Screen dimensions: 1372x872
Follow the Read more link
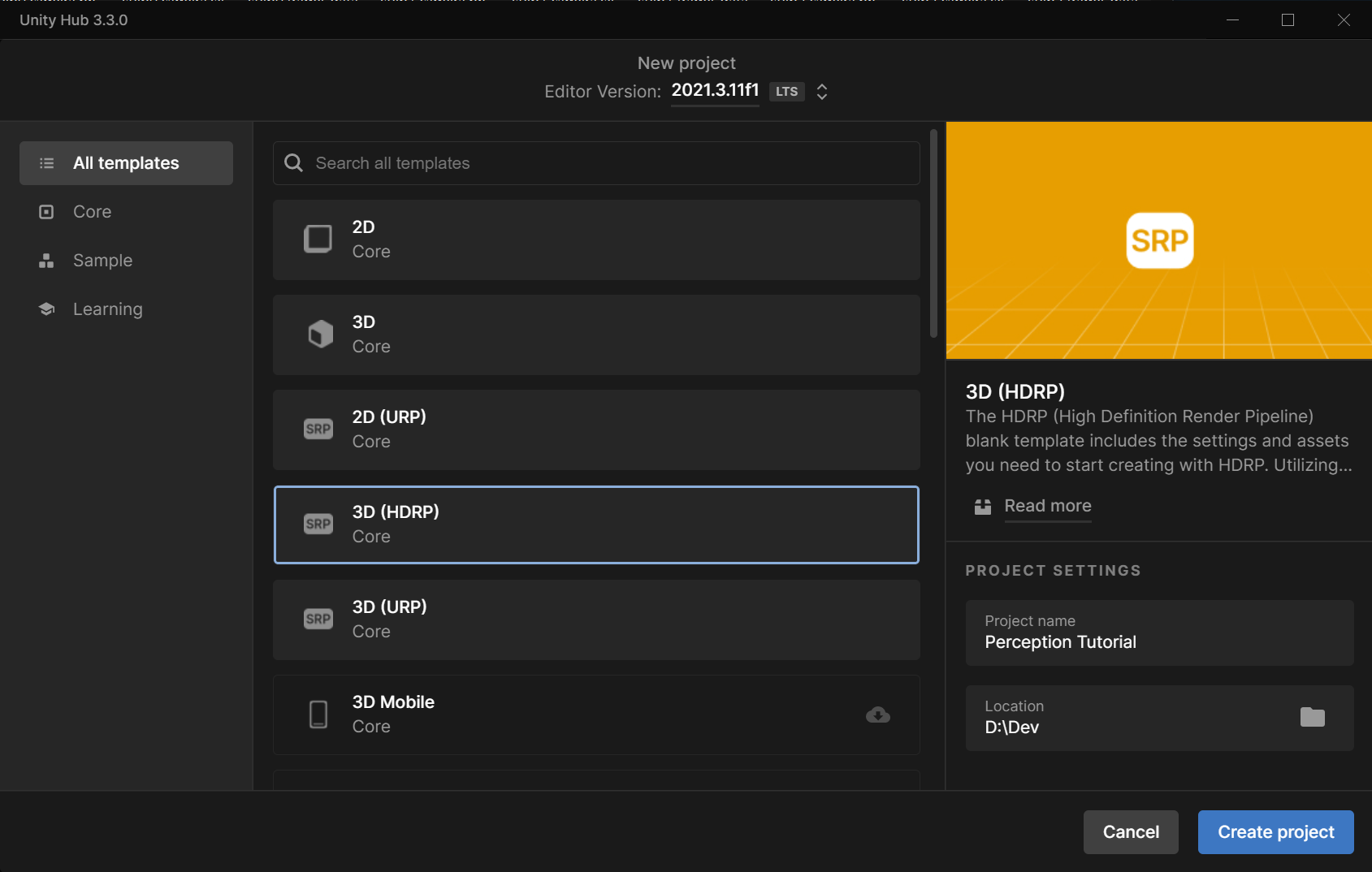(x=1047, y=506)
